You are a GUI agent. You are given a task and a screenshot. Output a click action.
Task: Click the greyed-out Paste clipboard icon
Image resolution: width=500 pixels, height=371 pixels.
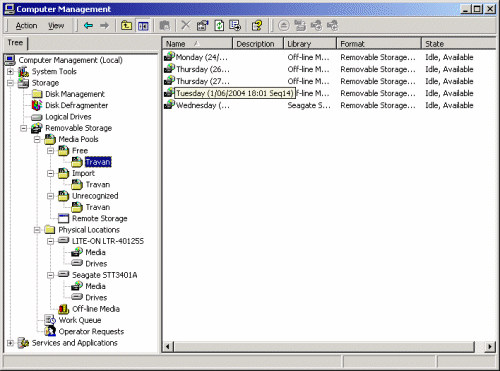coord(164,25)
